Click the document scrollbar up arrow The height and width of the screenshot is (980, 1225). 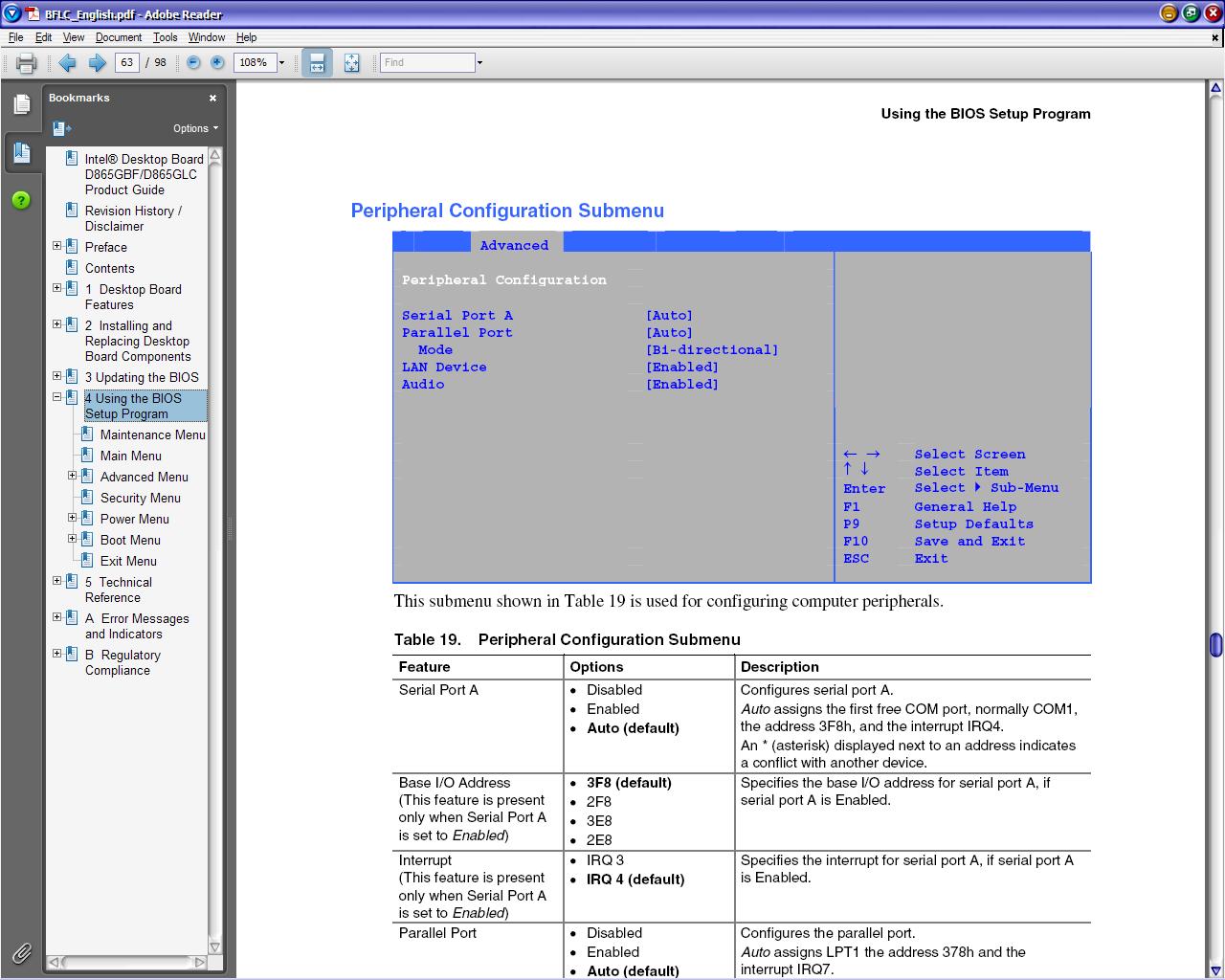coord(1215,89)
